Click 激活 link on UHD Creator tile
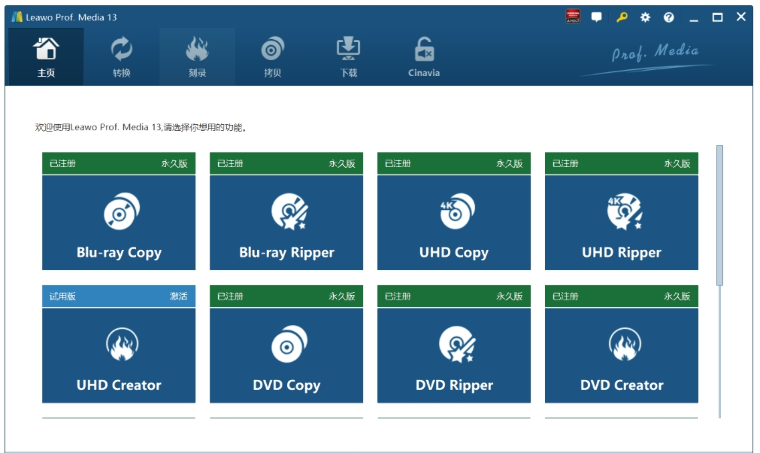Image resolution: width=760 pixels, height=453 pixels. click(x=178, y=296)
